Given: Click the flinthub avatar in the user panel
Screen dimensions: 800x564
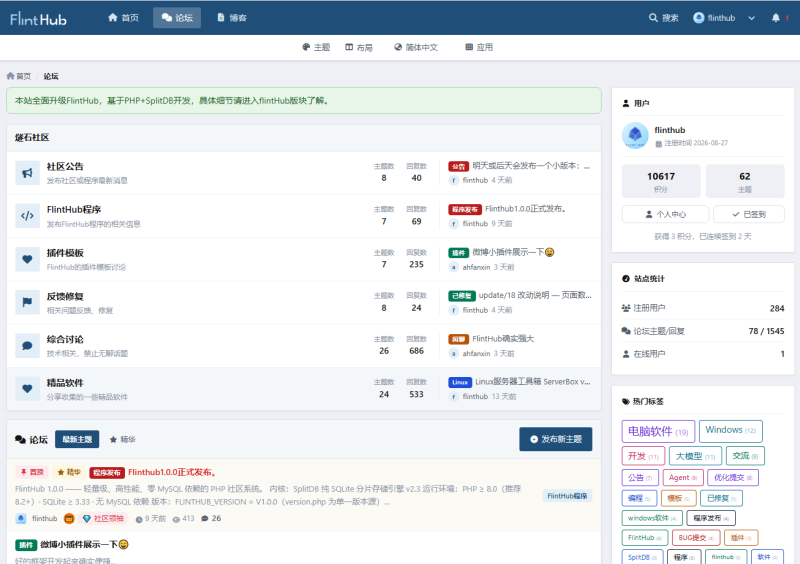Looking at the screenshot, I should click(635, 135).
